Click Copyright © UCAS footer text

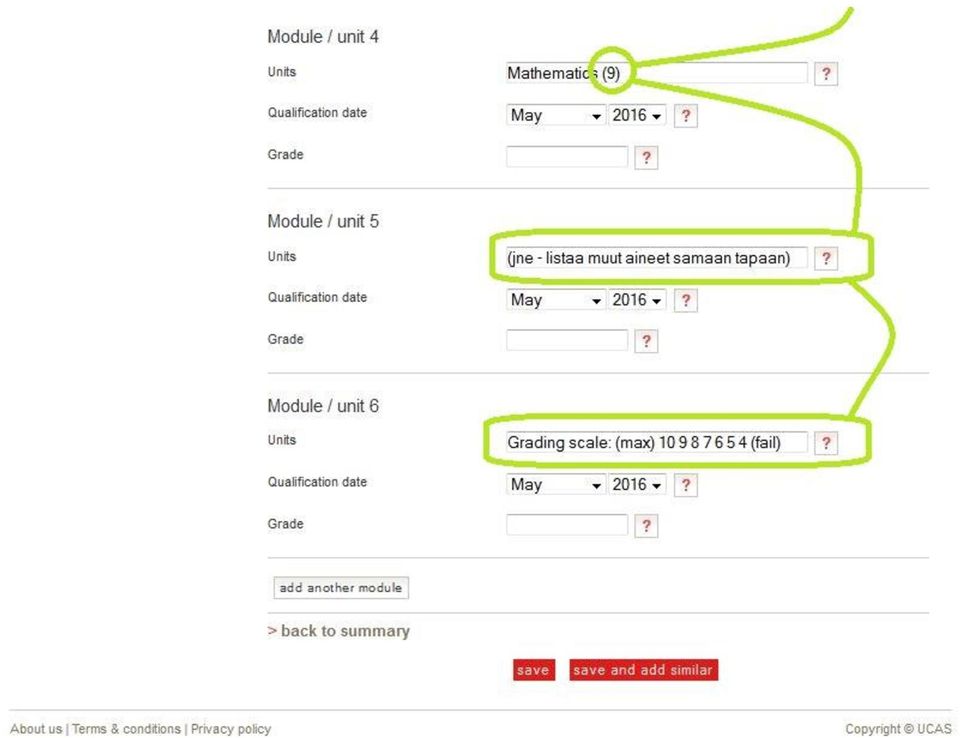click(x=898, y=729)
